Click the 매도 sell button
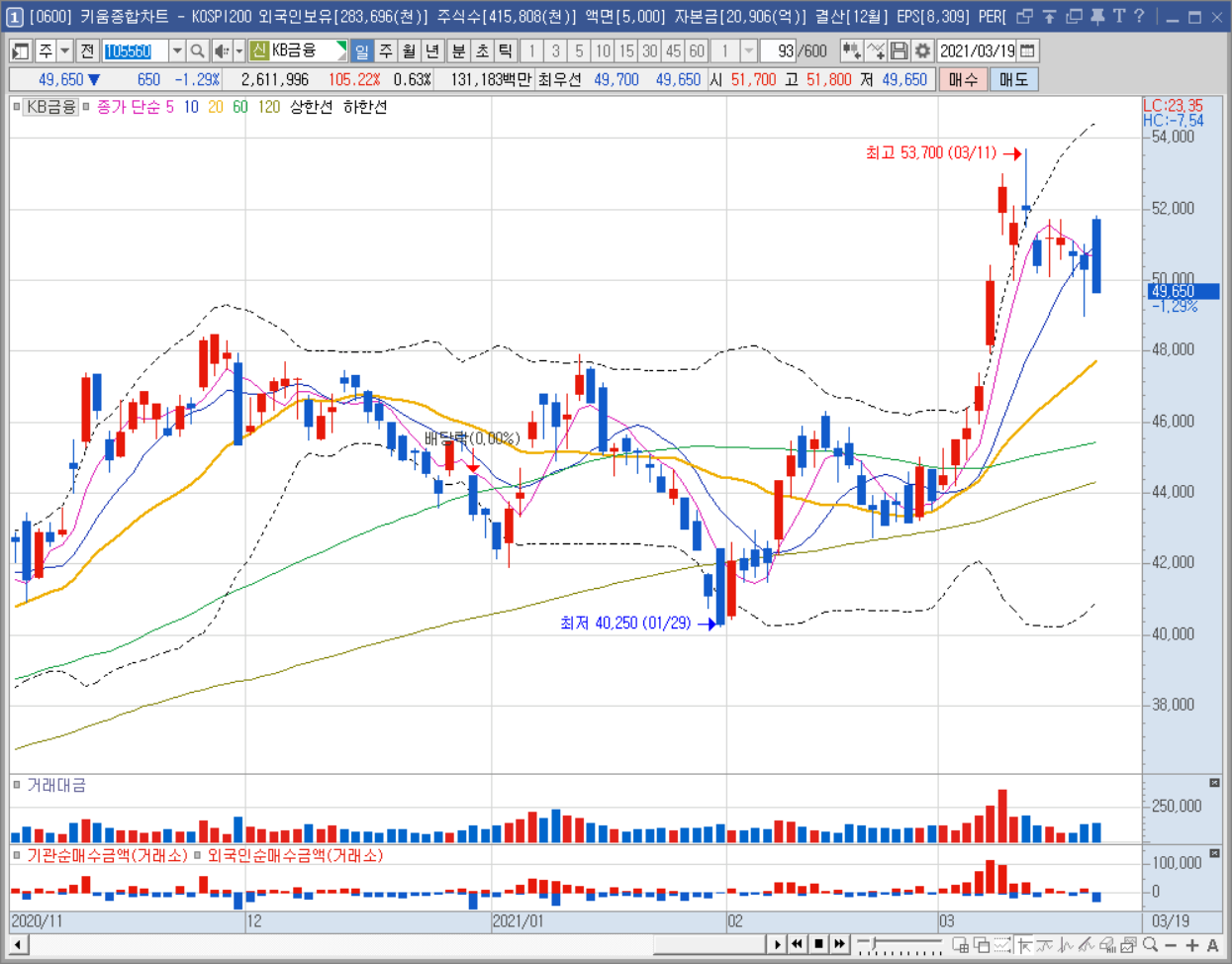 tap(1013, 79)
